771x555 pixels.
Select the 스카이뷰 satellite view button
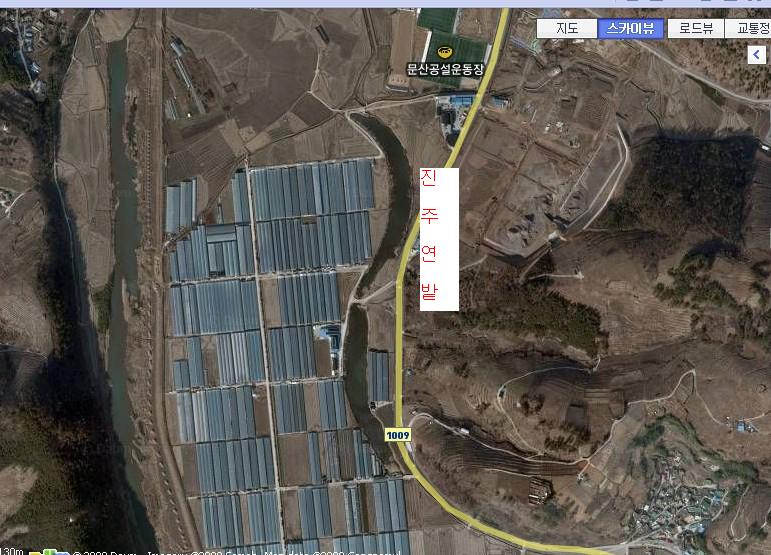point(631,28)
